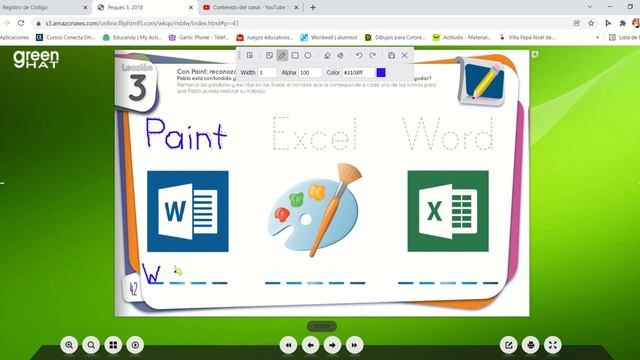Save the annotations with the disk icon

tap(391, 55)
